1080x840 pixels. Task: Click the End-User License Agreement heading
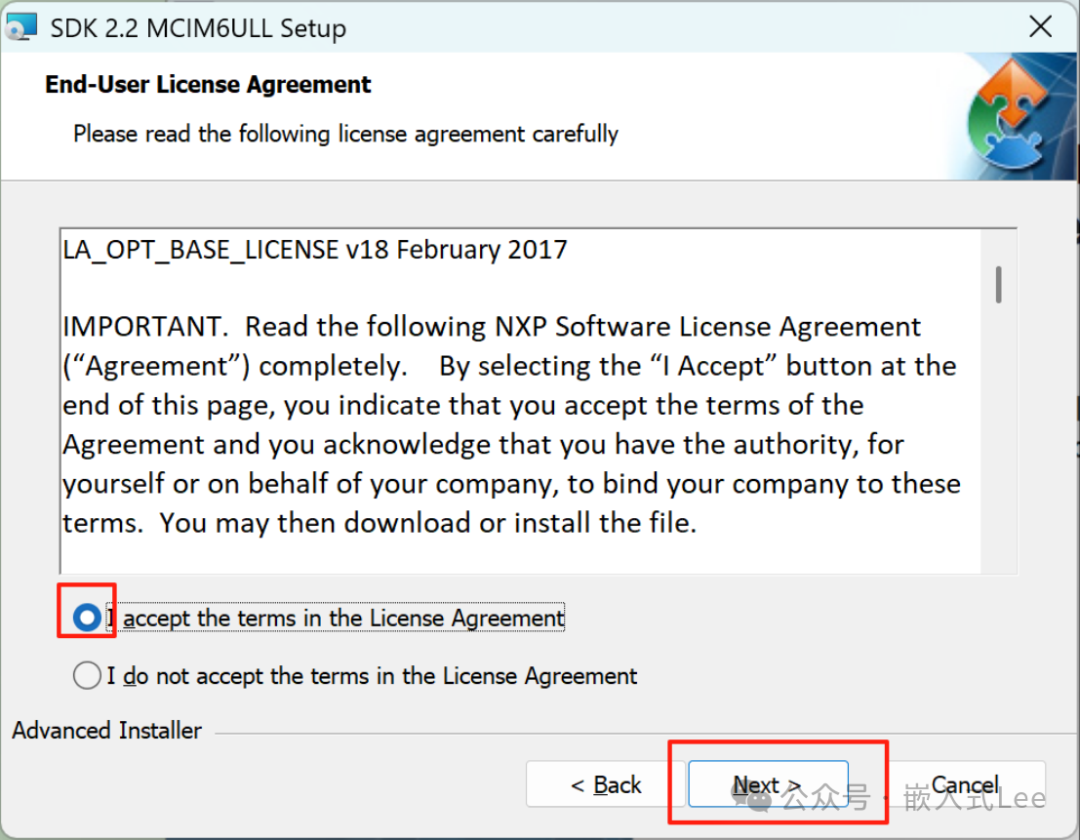pyautogui.click(x=208, y=84)
